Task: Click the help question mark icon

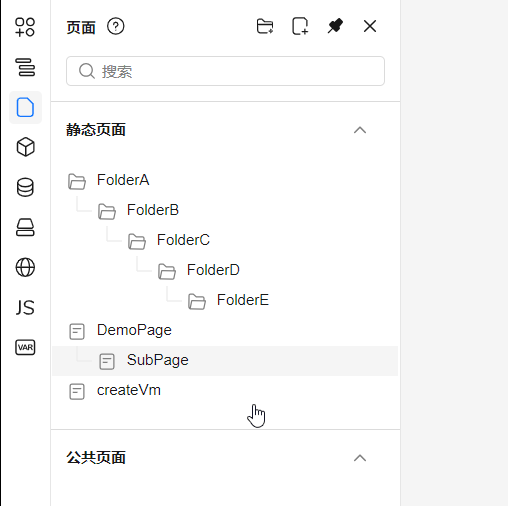Action: [x=116, y=26]
